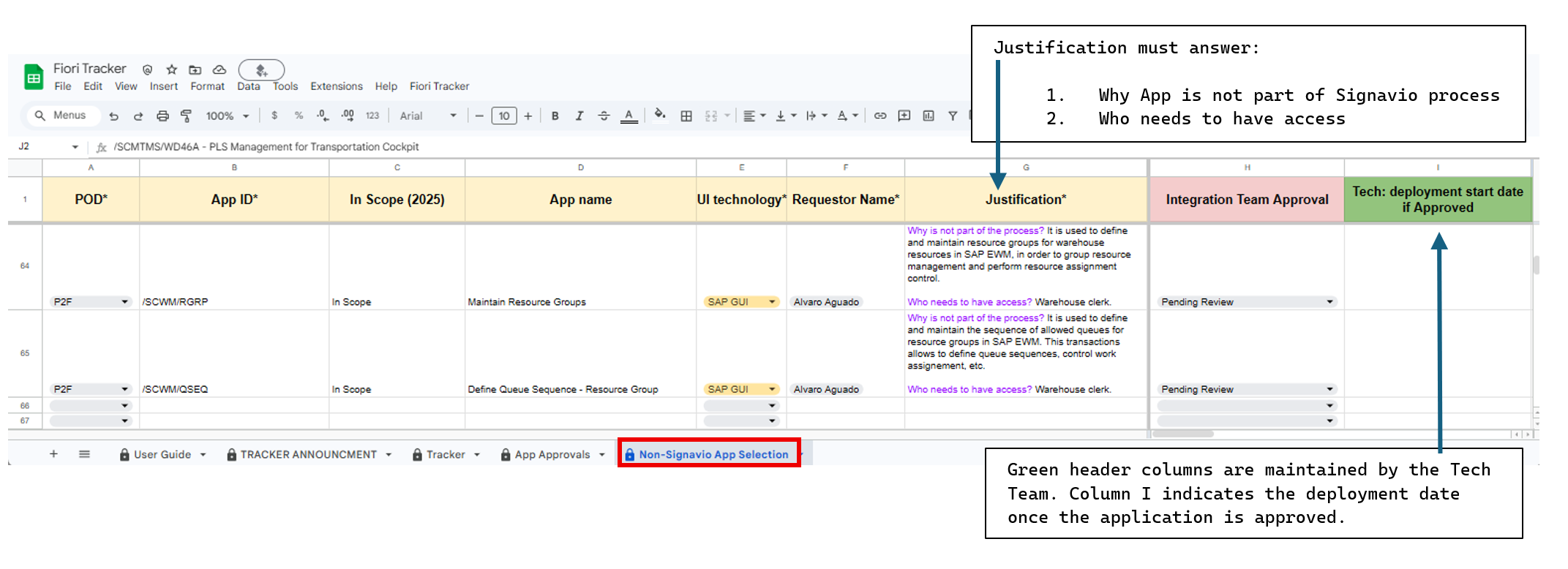This screenshot has width=1568, height=569.
Task: Open the Extensions menu
Action: click(336, 86)
